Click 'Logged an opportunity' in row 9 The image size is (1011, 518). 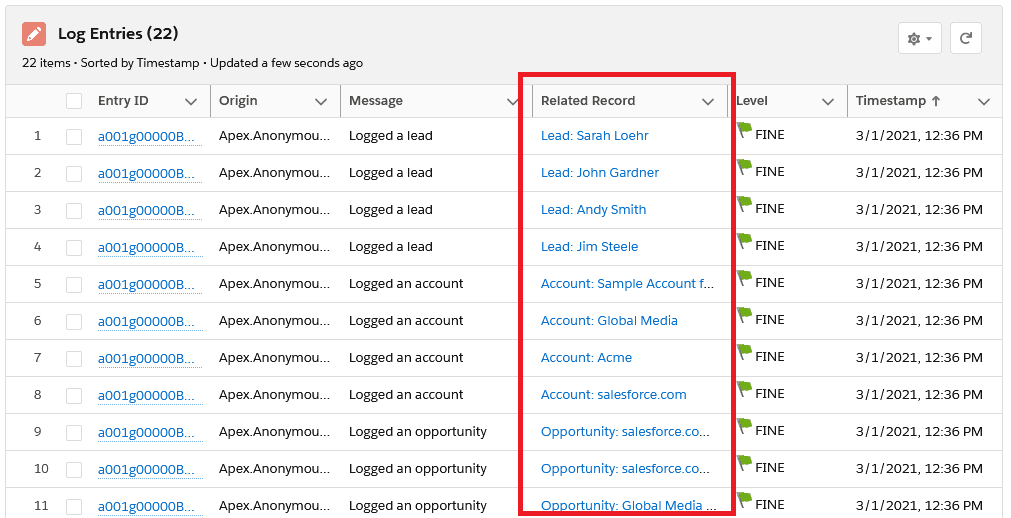(x=418, y=432)
